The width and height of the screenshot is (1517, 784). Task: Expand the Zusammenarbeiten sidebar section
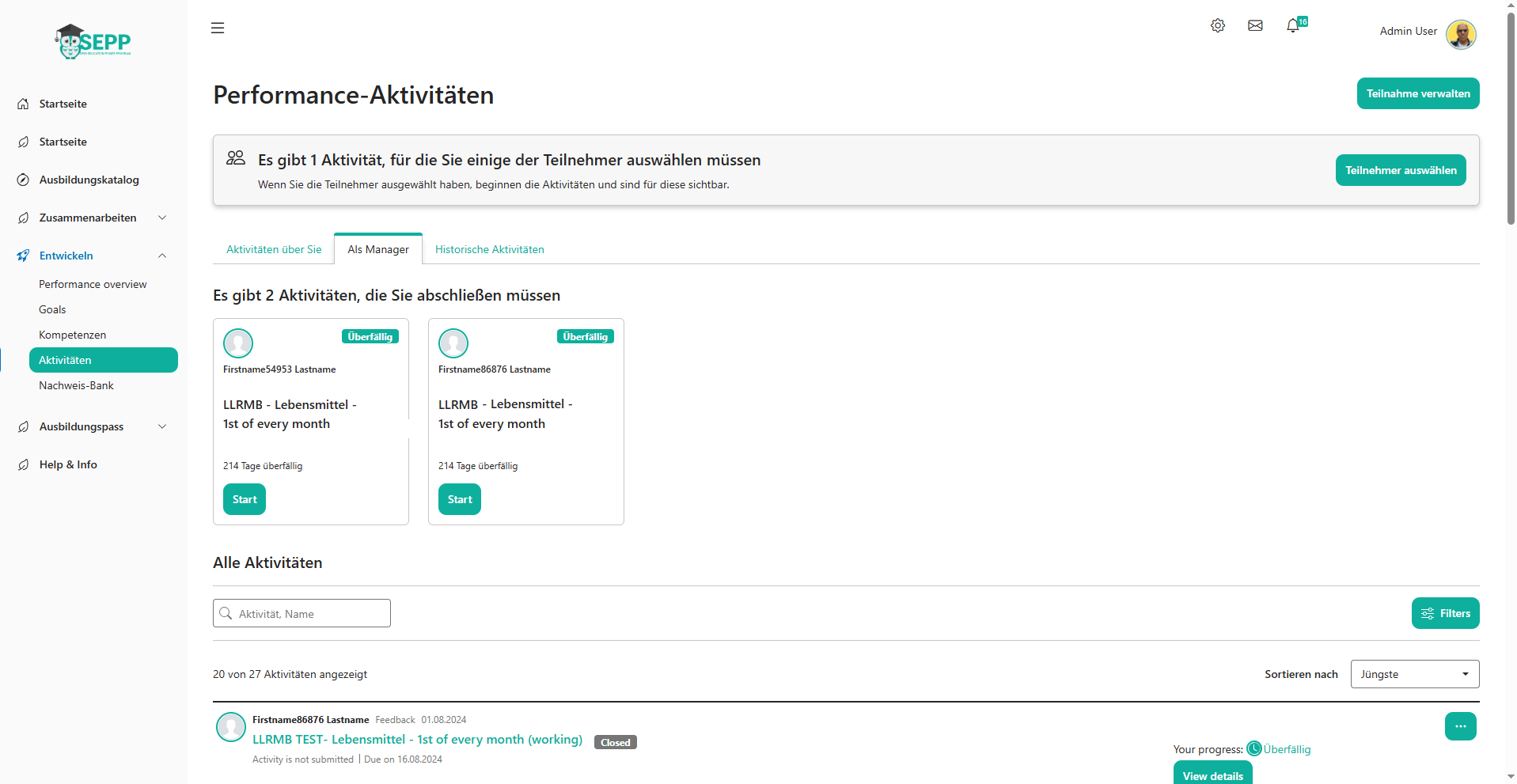click(x=162, y=218)
